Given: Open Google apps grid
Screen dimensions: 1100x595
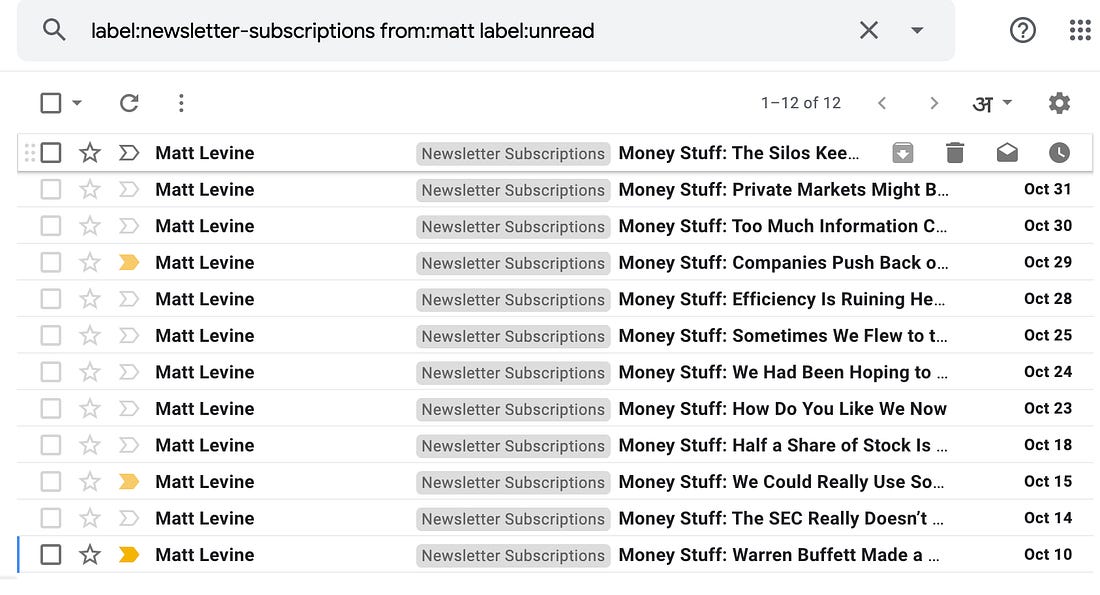Looking at the screenshot, I should pos(1080,30).
